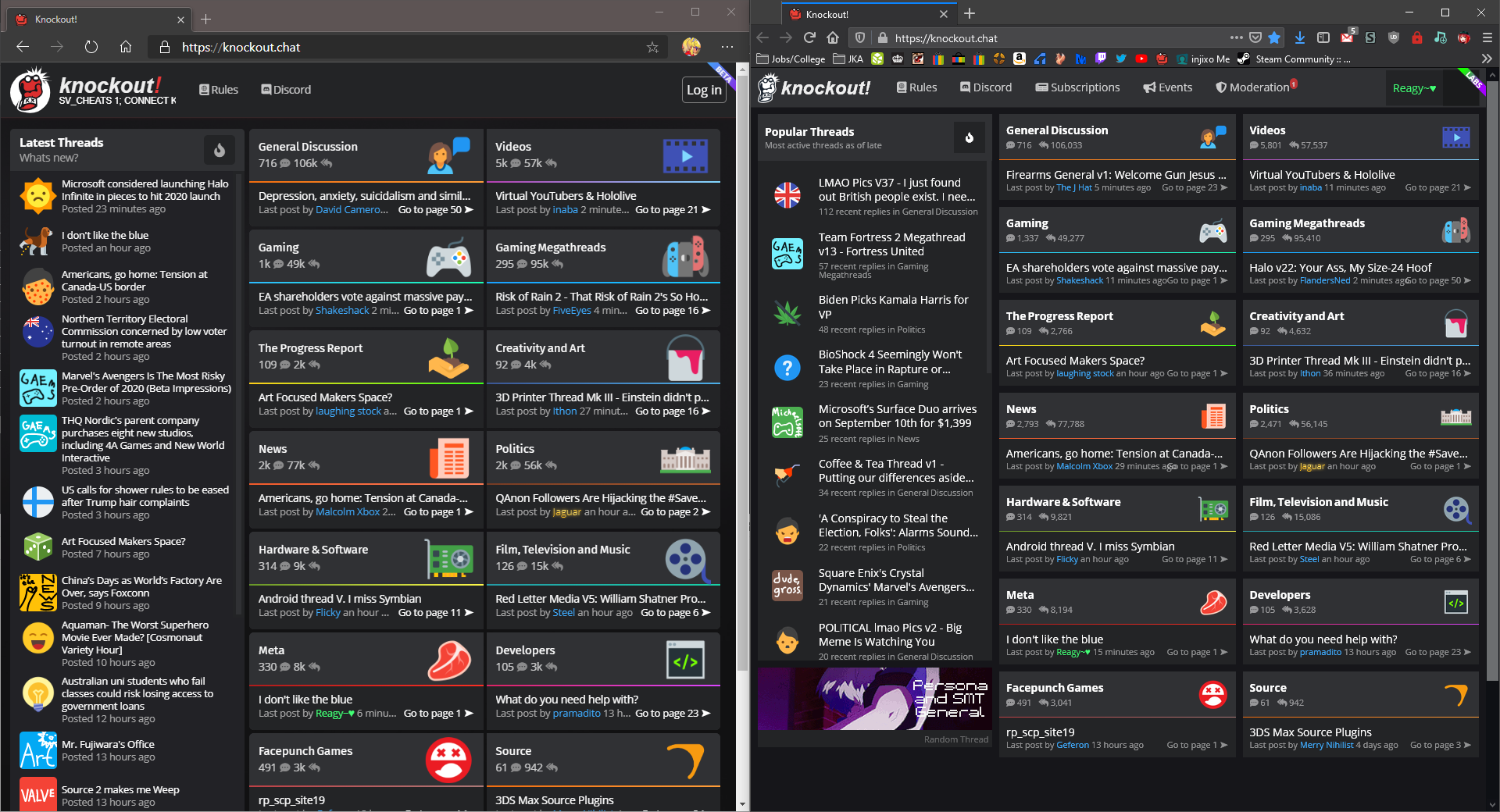The height and width of the screenshot is (812, 1500).
Task: Click the blue bookmark star in Firefox
Action: point(1274,37)
